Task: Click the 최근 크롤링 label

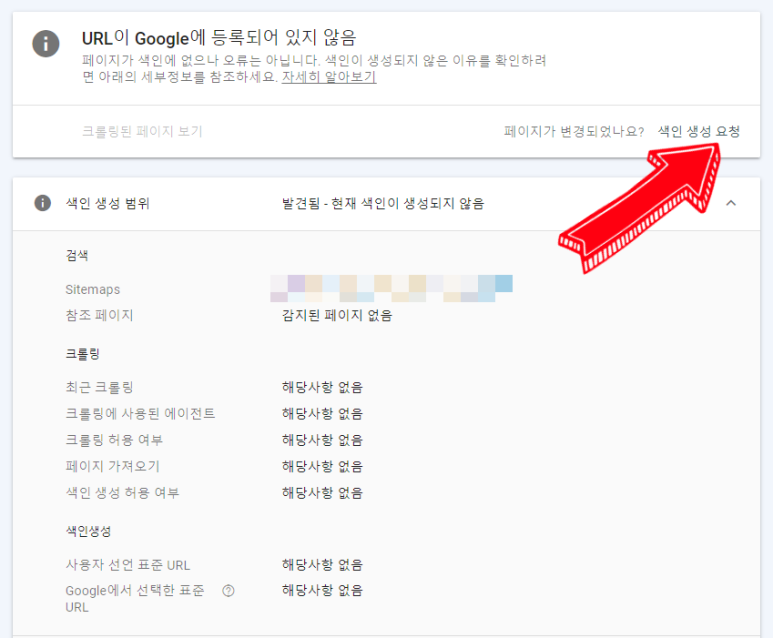Action: (x=100, y=387)
